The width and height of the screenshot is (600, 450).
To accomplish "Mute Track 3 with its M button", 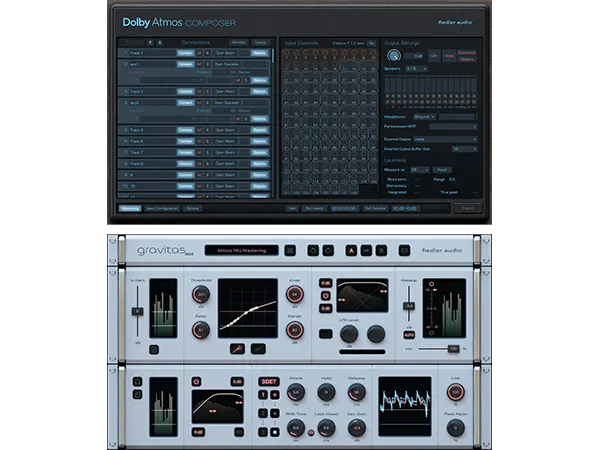I will (x=199, y=91).
